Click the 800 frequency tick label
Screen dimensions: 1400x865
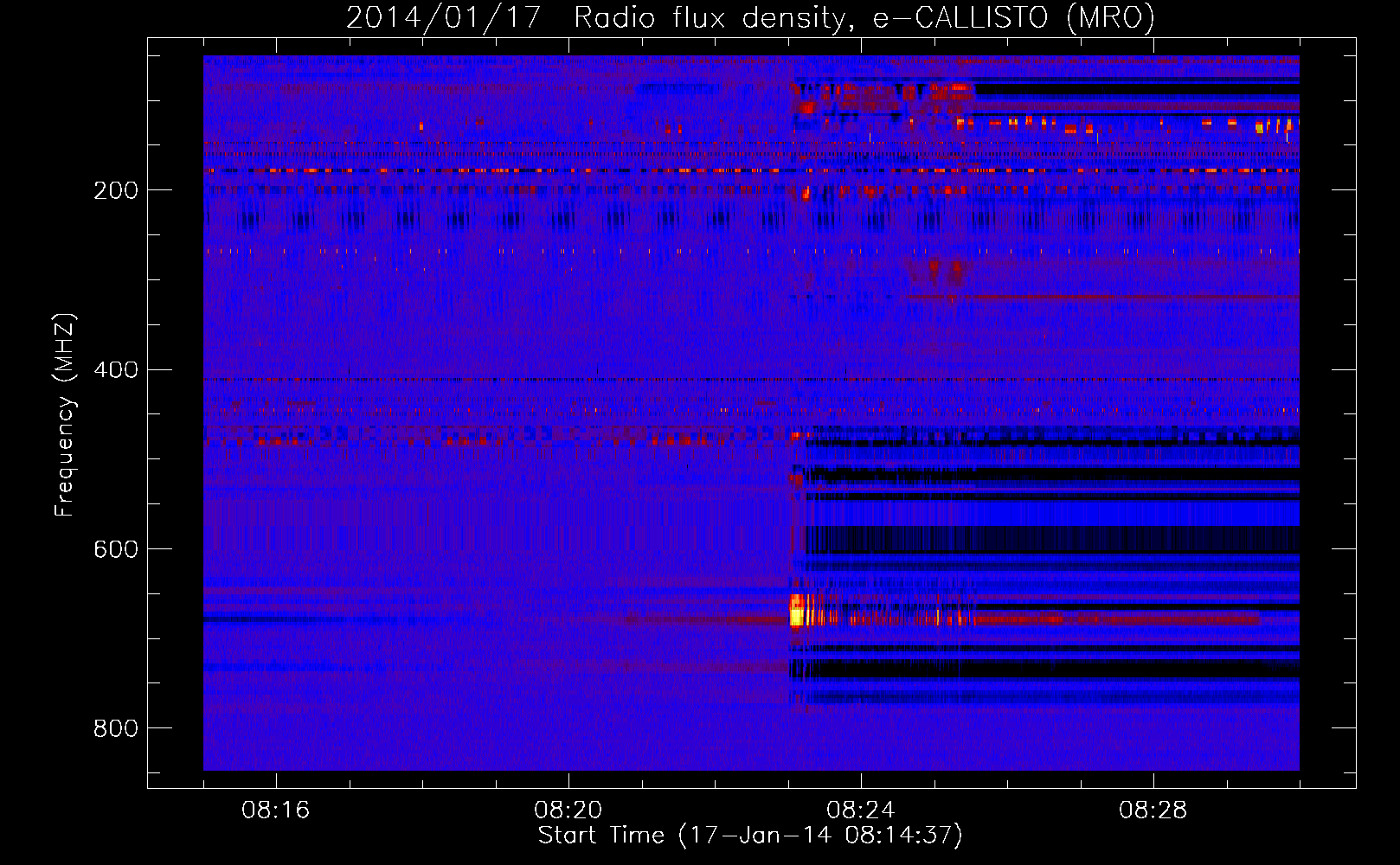pos(116,729)
